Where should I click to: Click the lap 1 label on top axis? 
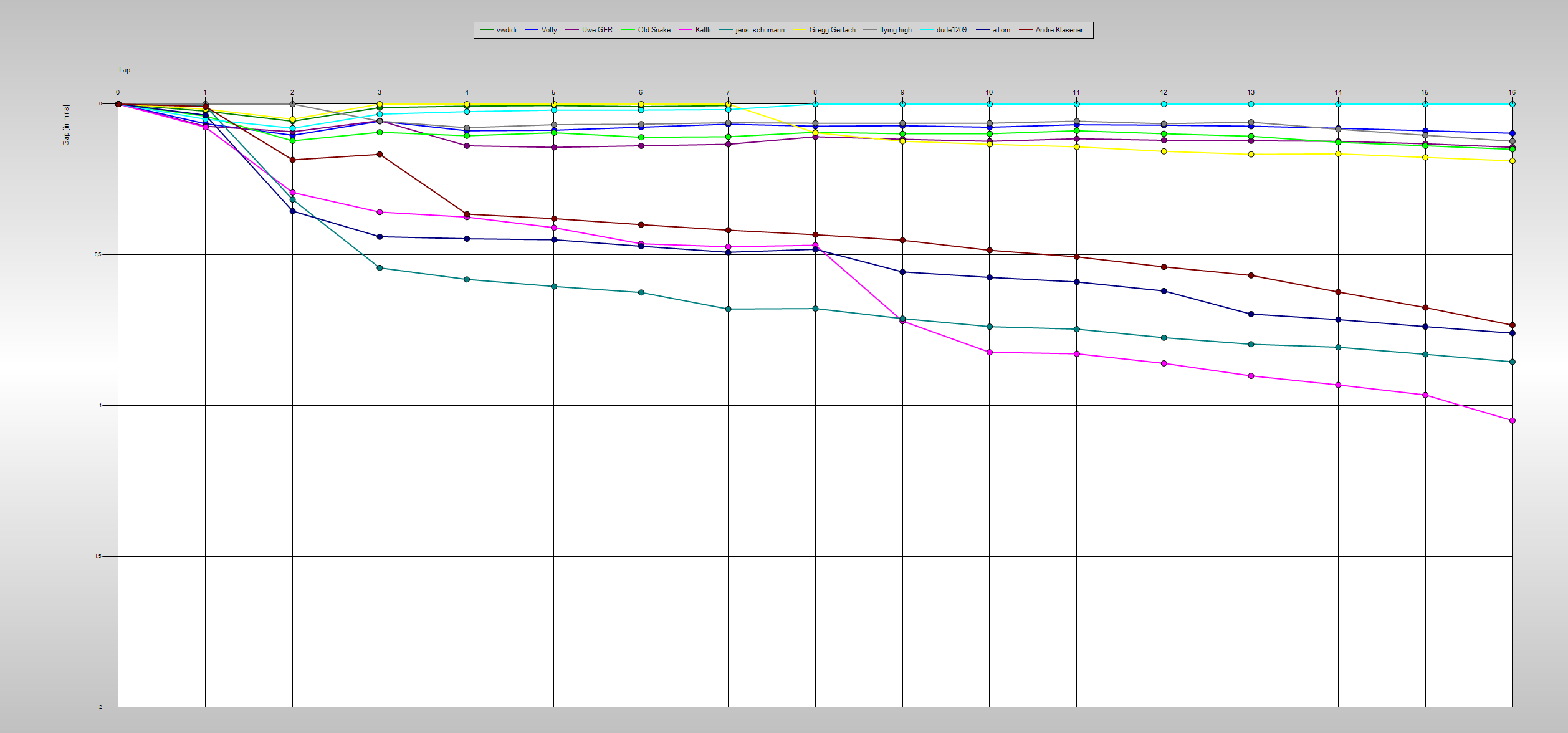205,92
